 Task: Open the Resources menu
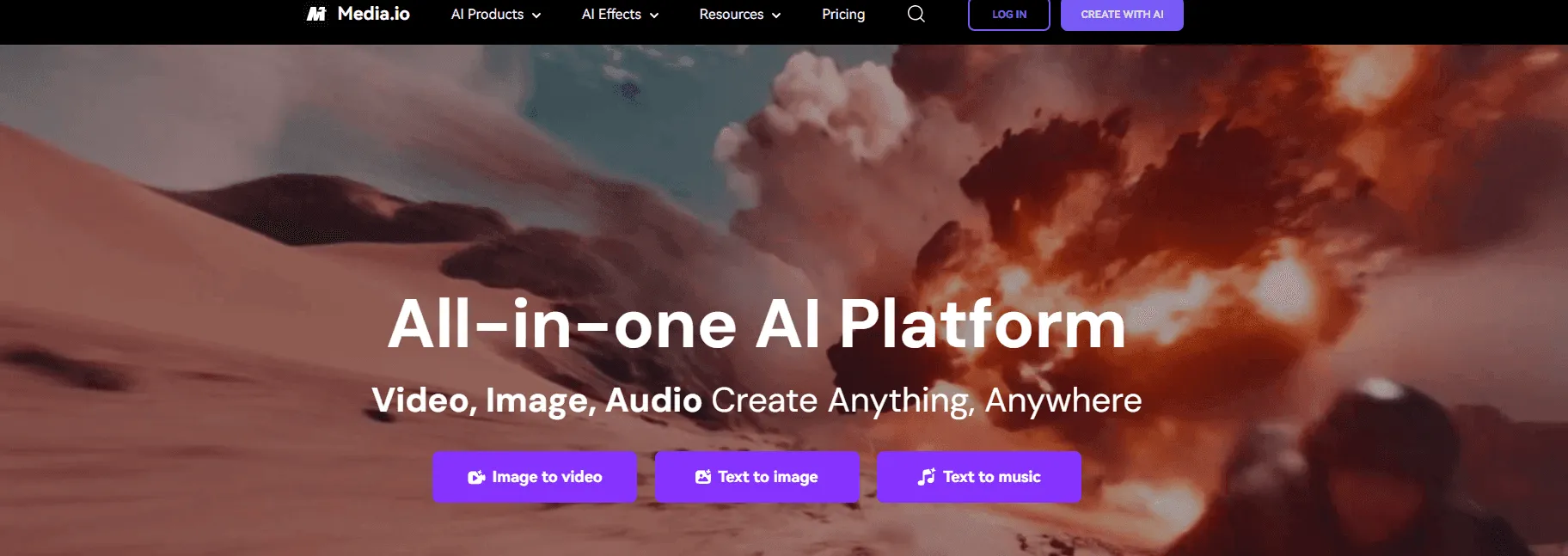coord(740,15)
